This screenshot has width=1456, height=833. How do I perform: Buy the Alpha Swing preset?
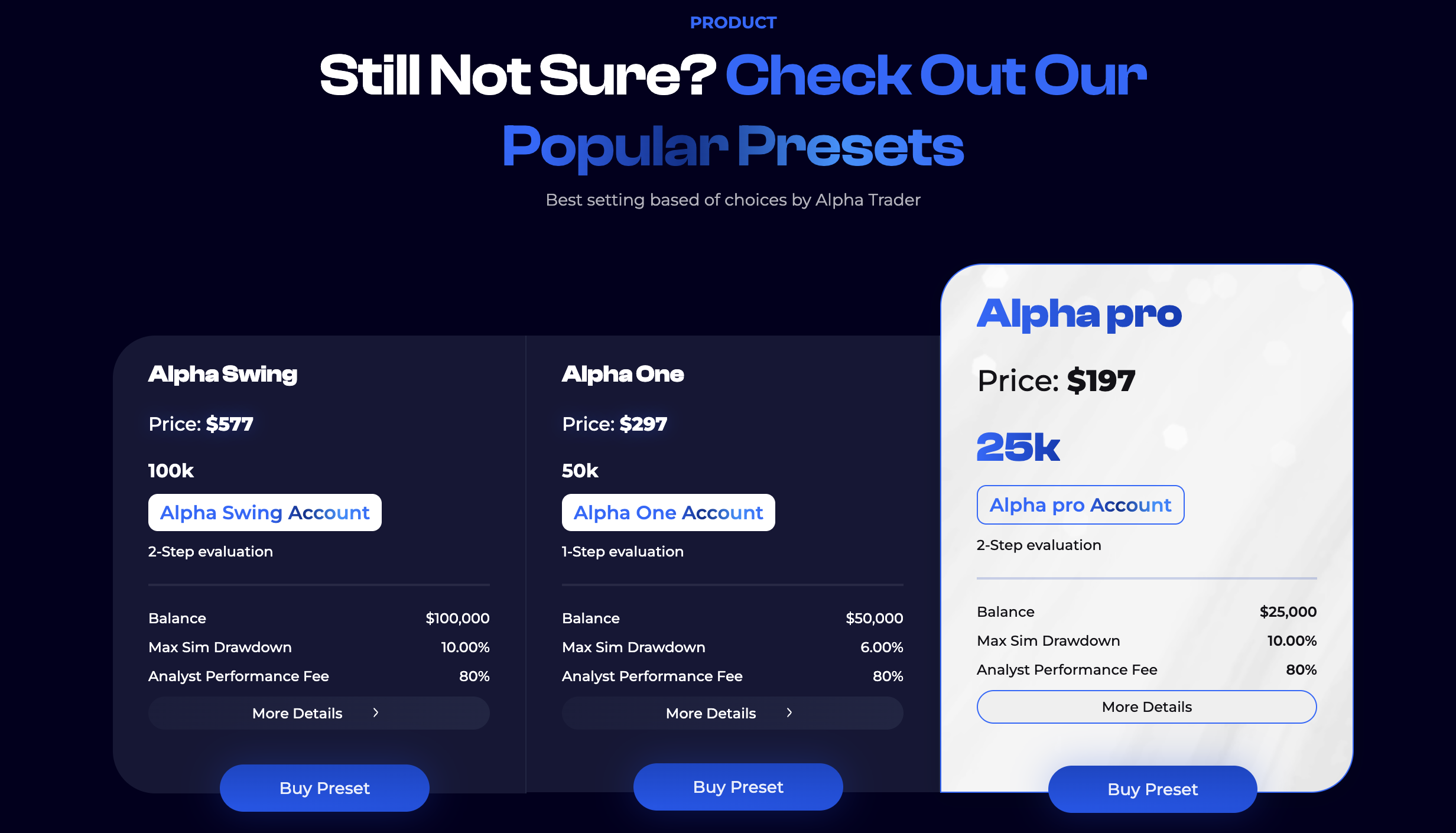pos(324,788)
